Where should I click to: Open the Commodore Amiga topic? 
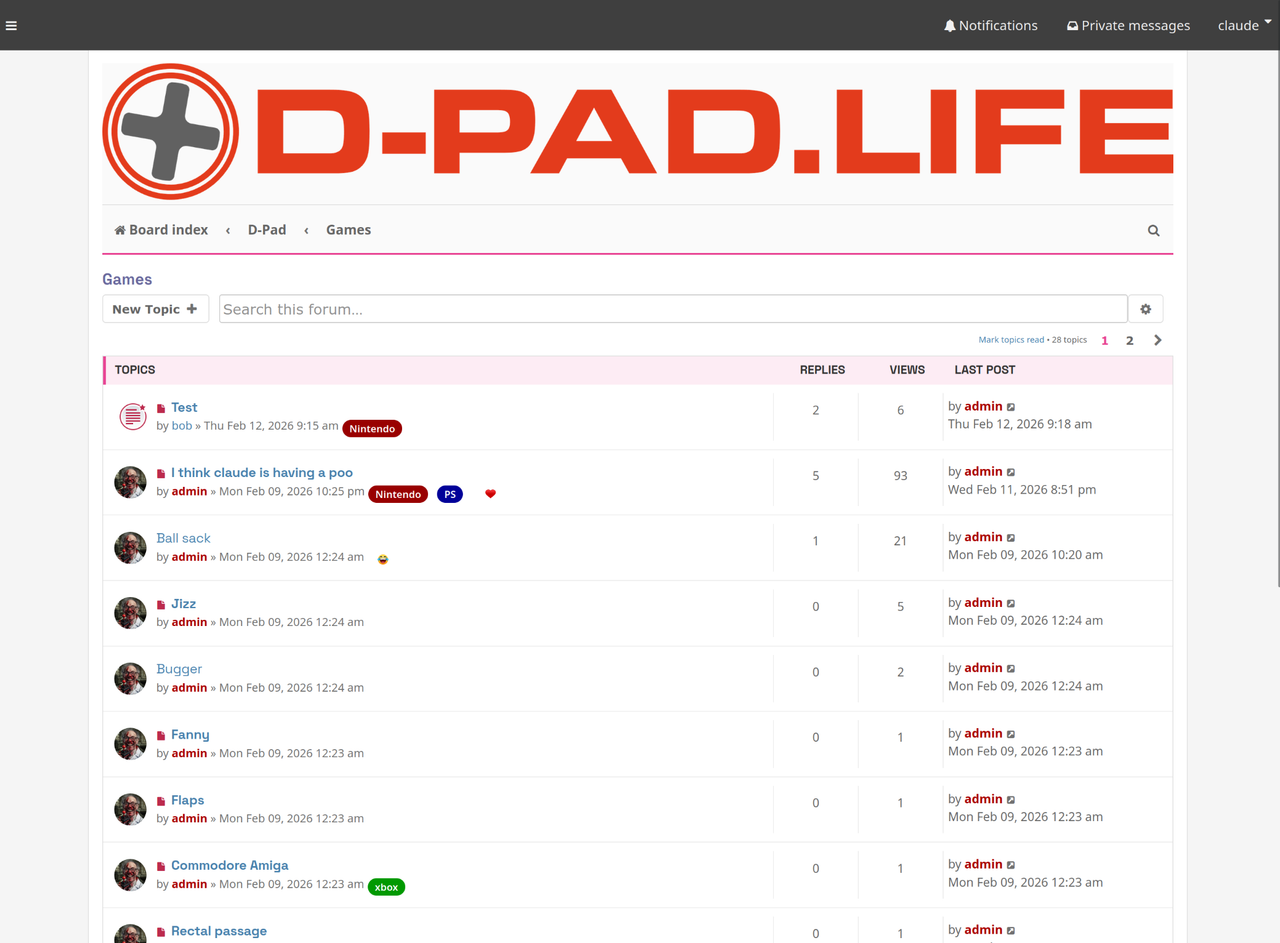(x=230, y=866)
